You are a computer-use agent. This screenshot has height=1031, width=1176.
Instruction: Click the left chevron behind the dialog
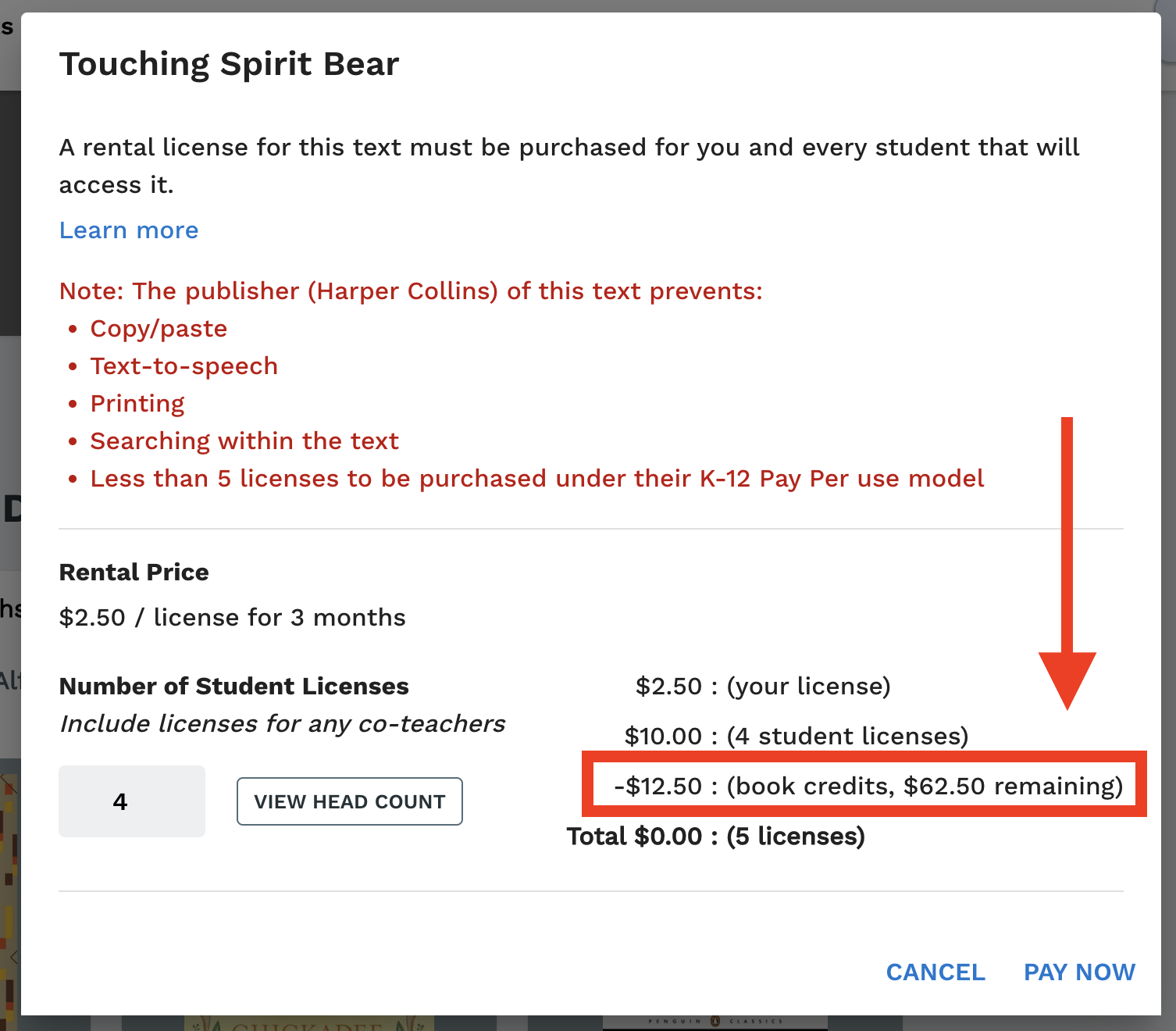pos(13,957)
